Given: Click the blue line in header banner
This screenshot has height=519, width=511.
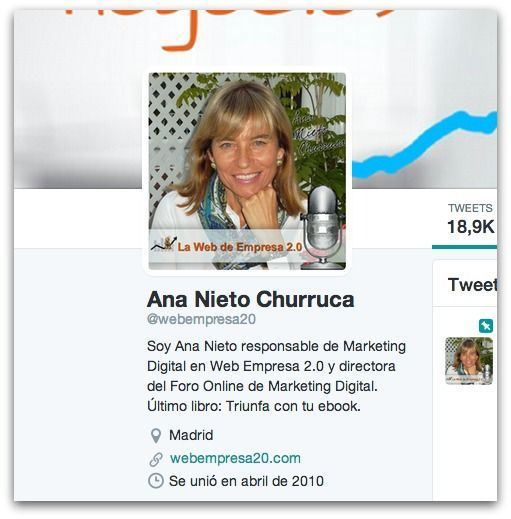Looking at the screenshot, I should tap(424, 143).
